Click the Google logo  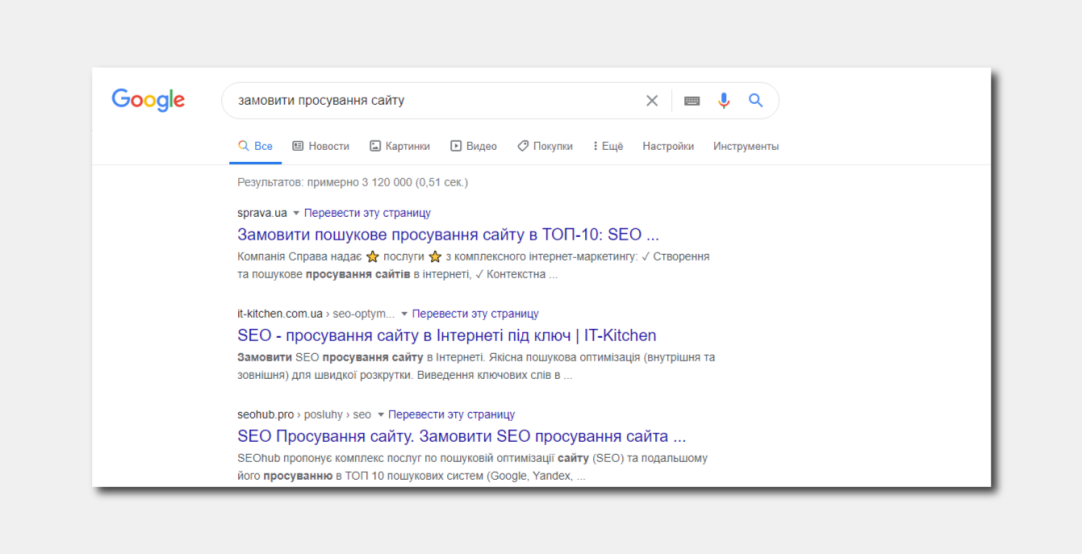coord(148,101)
